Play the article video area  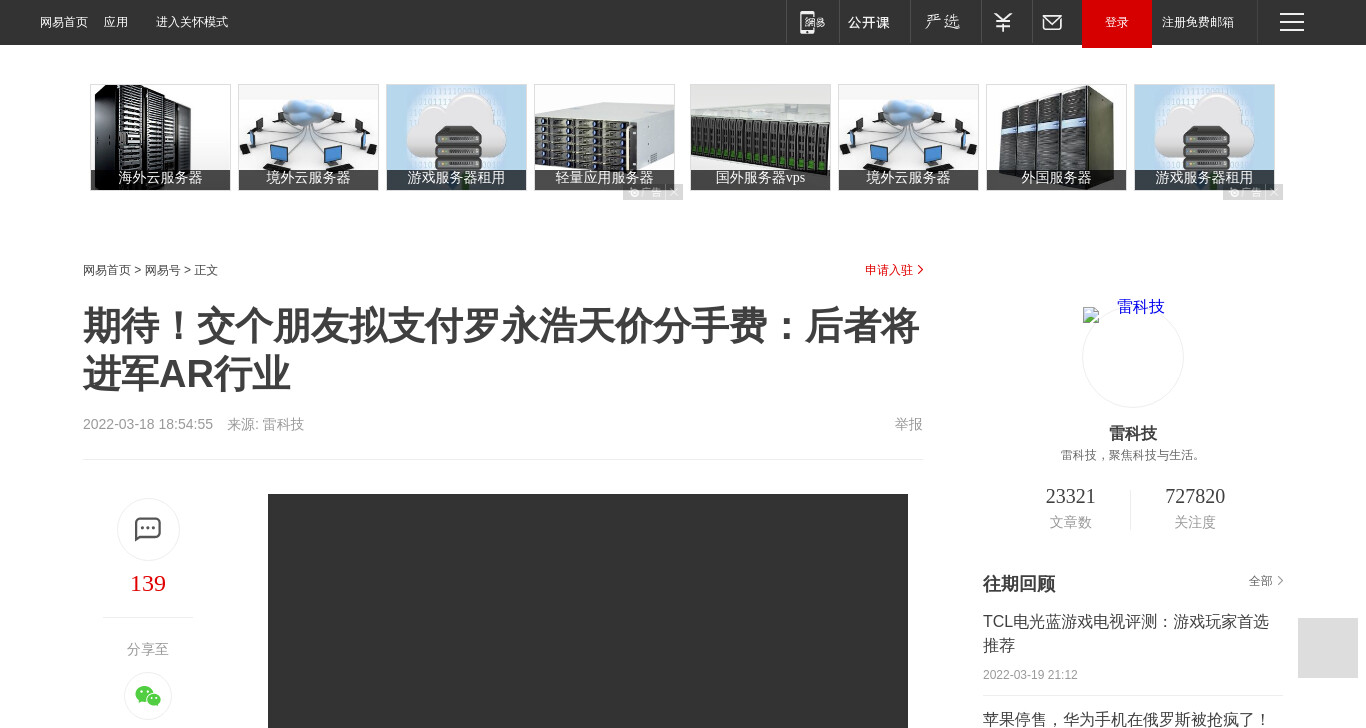pyautogui.click(x=588, y=611)
